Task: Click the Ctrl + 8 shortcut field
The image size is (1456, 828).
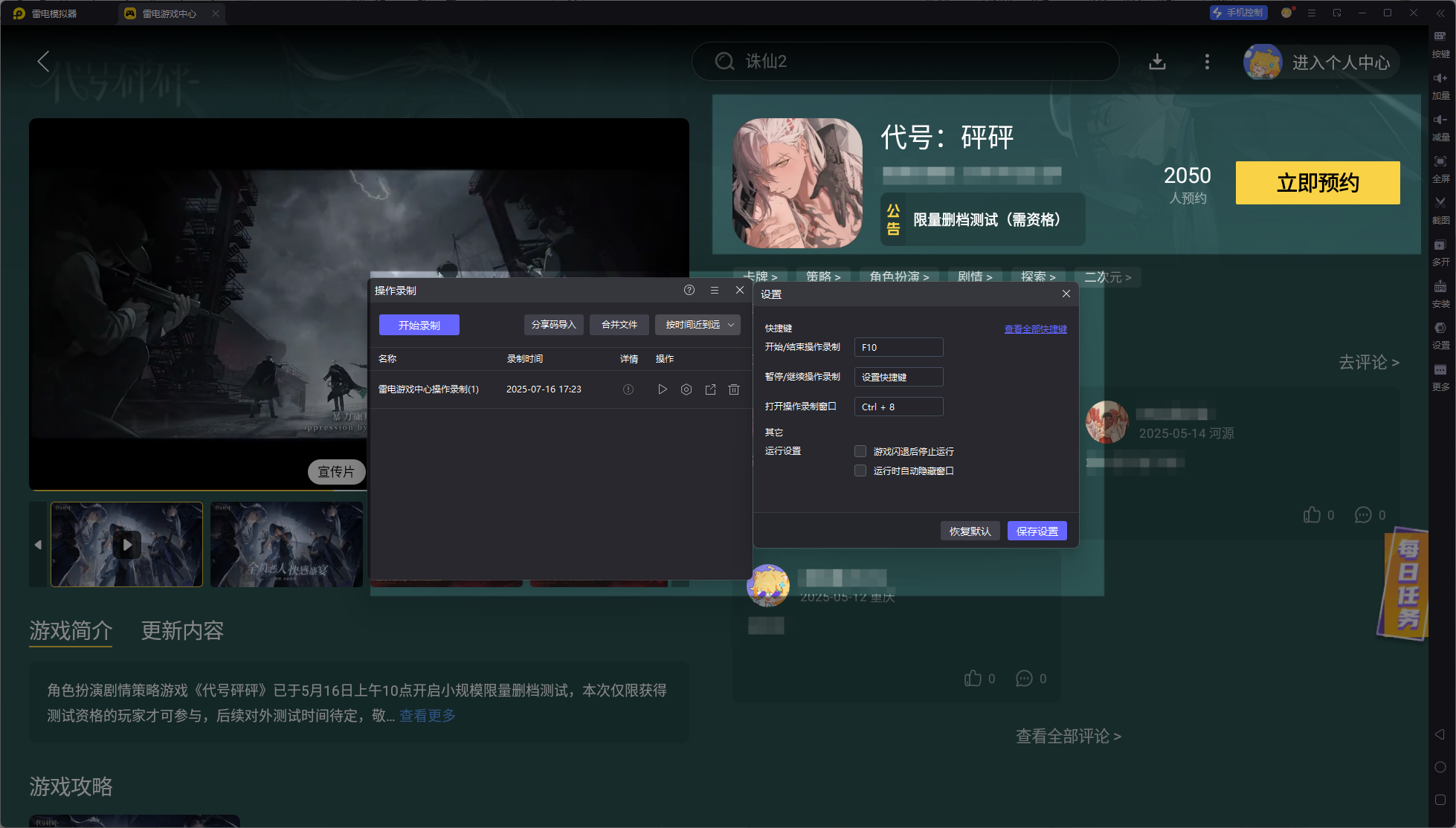Action: click(898, 407)
